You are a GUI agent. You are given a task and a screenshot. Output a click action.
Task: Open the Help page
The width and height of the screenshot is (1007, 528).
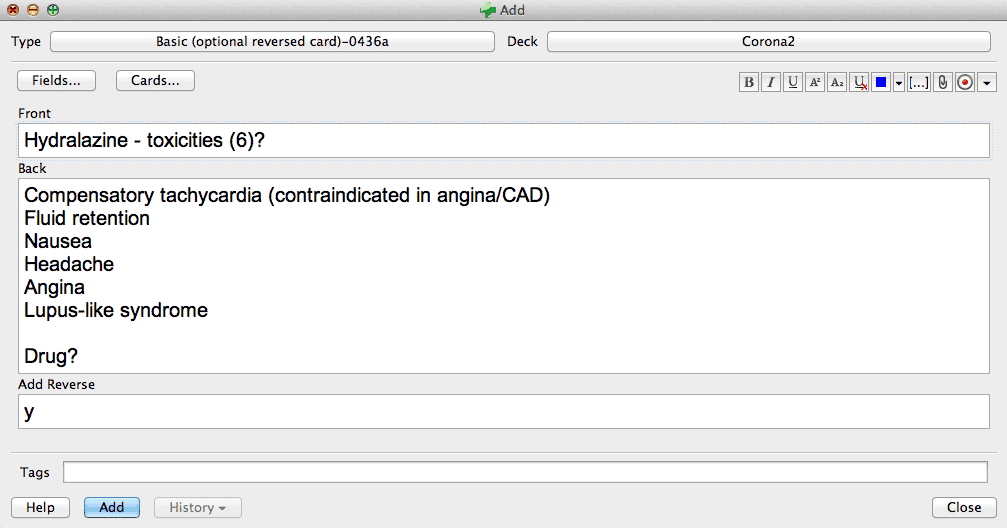(x=40, y=507)
